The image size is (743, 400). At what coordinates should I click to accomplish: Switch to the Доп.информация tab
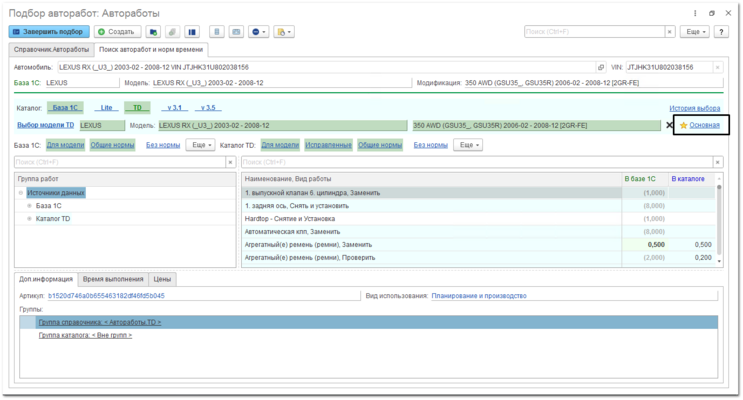click(x=45, y=279)
